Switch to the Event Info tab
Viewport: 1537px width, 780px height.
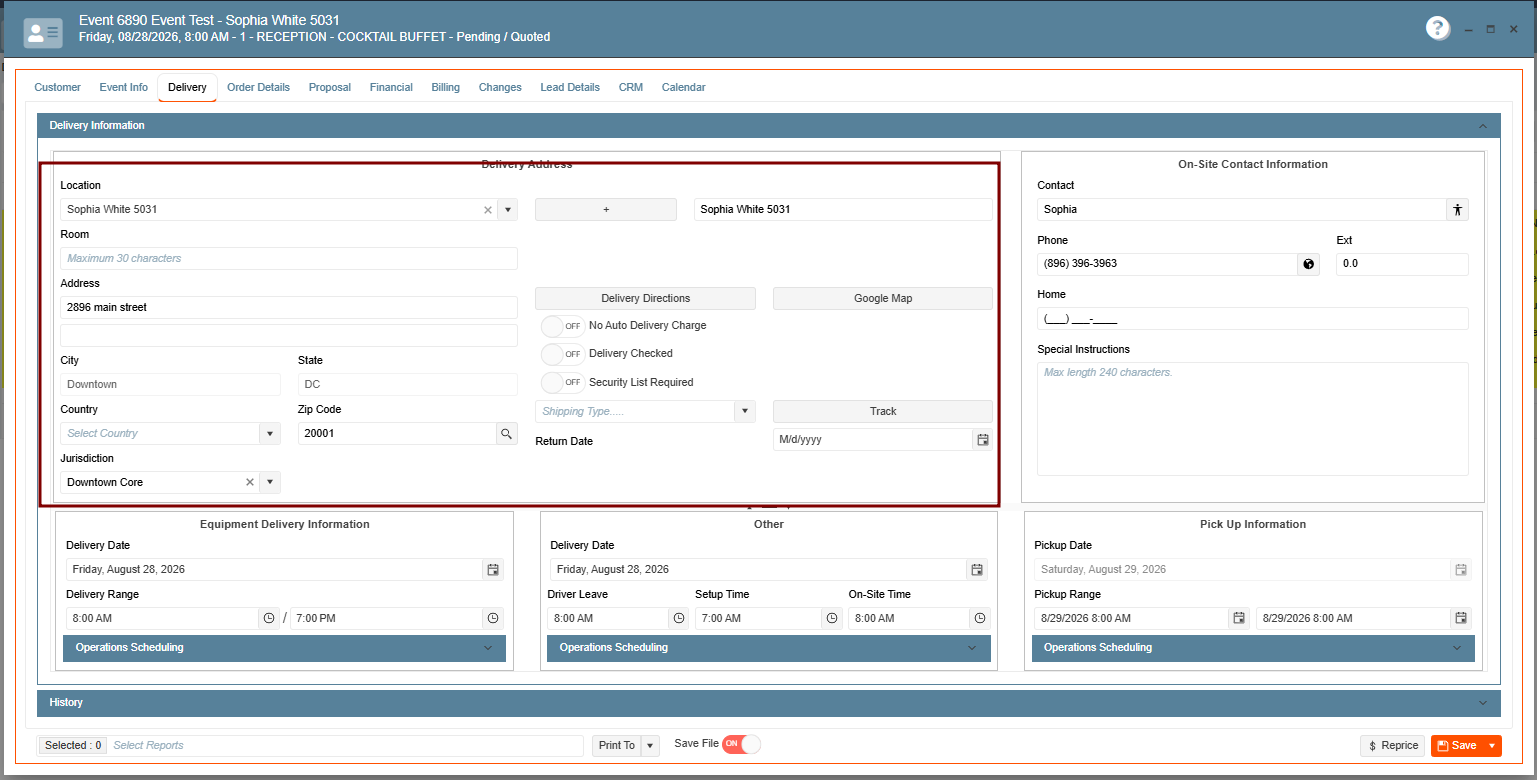click(124, 88)
